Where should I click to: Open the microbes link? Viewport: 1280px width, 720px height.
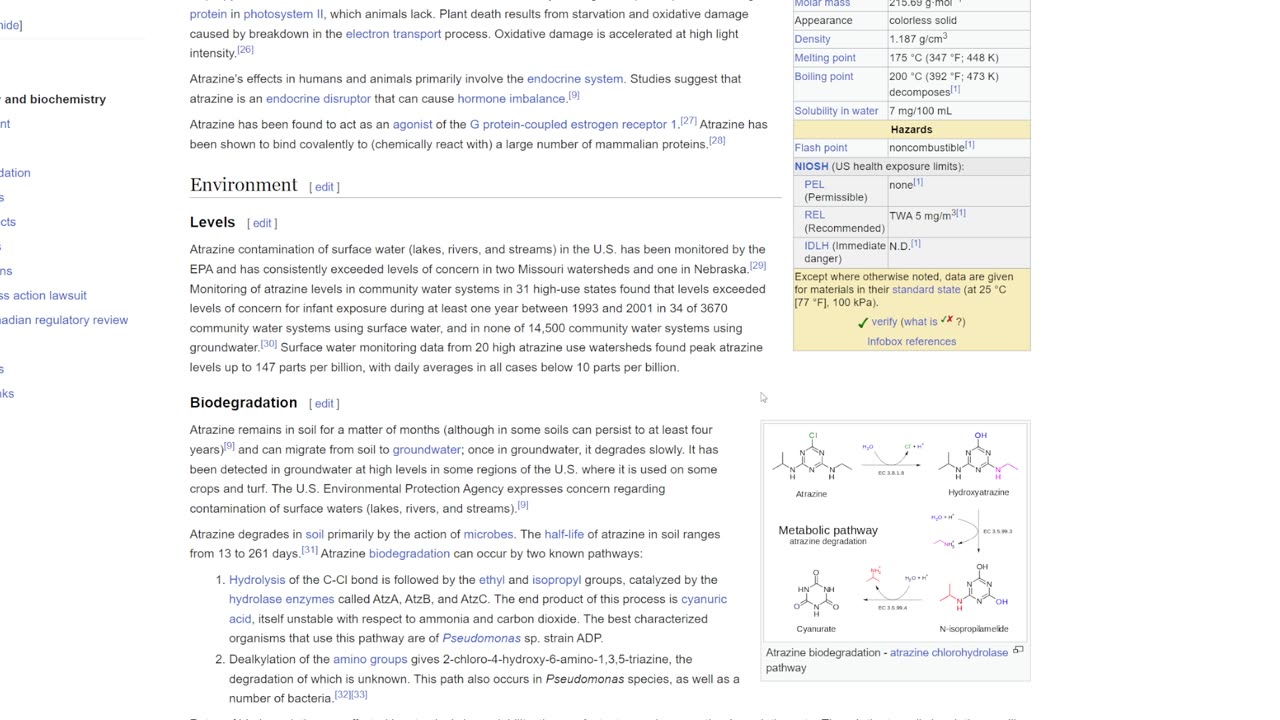pyautogui.click(x=488, y=535)
